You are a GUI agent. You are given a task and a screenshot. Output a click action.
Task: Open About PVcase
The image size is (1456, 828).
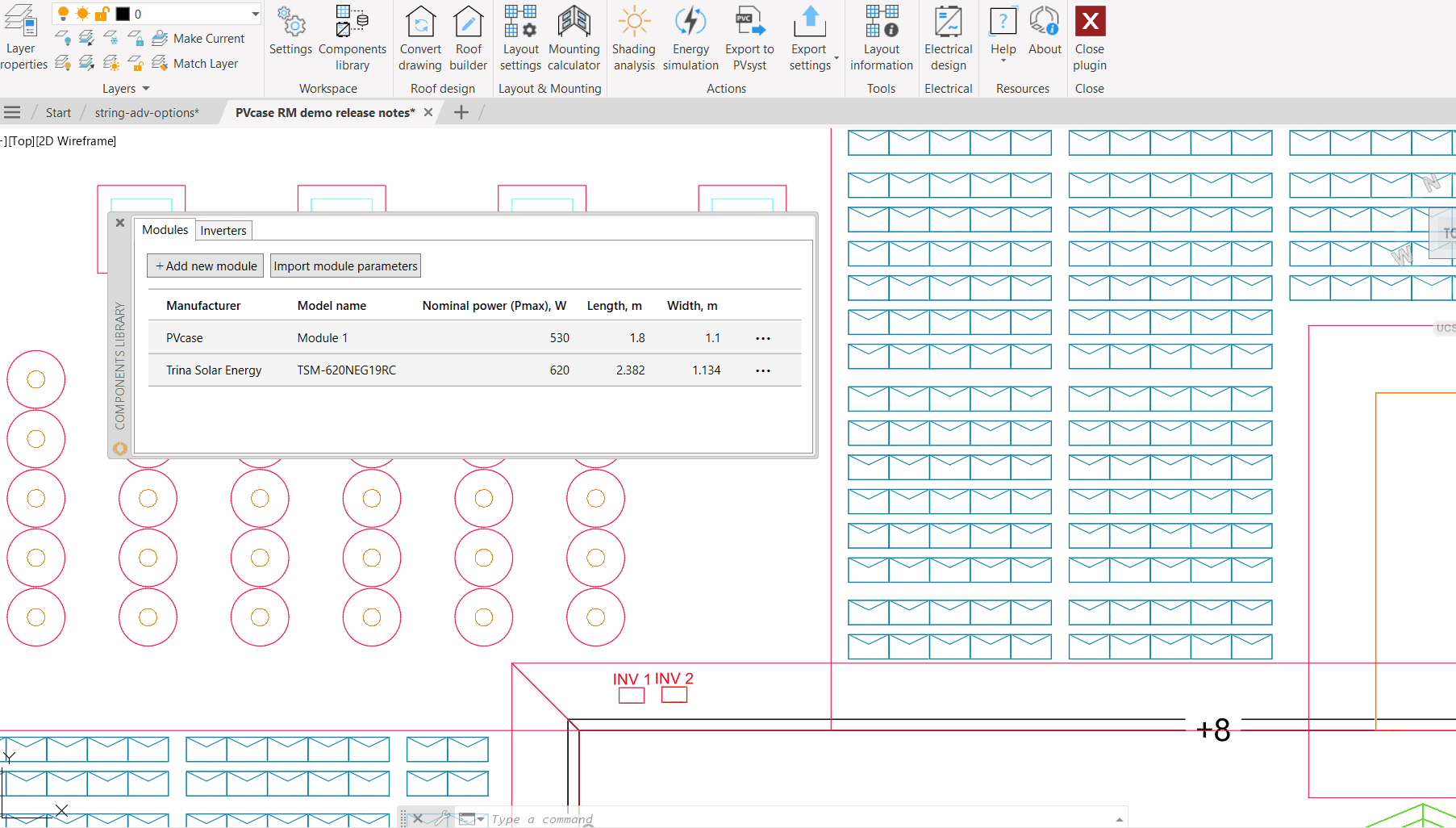pyautogui.click(x=1045, y=31)
